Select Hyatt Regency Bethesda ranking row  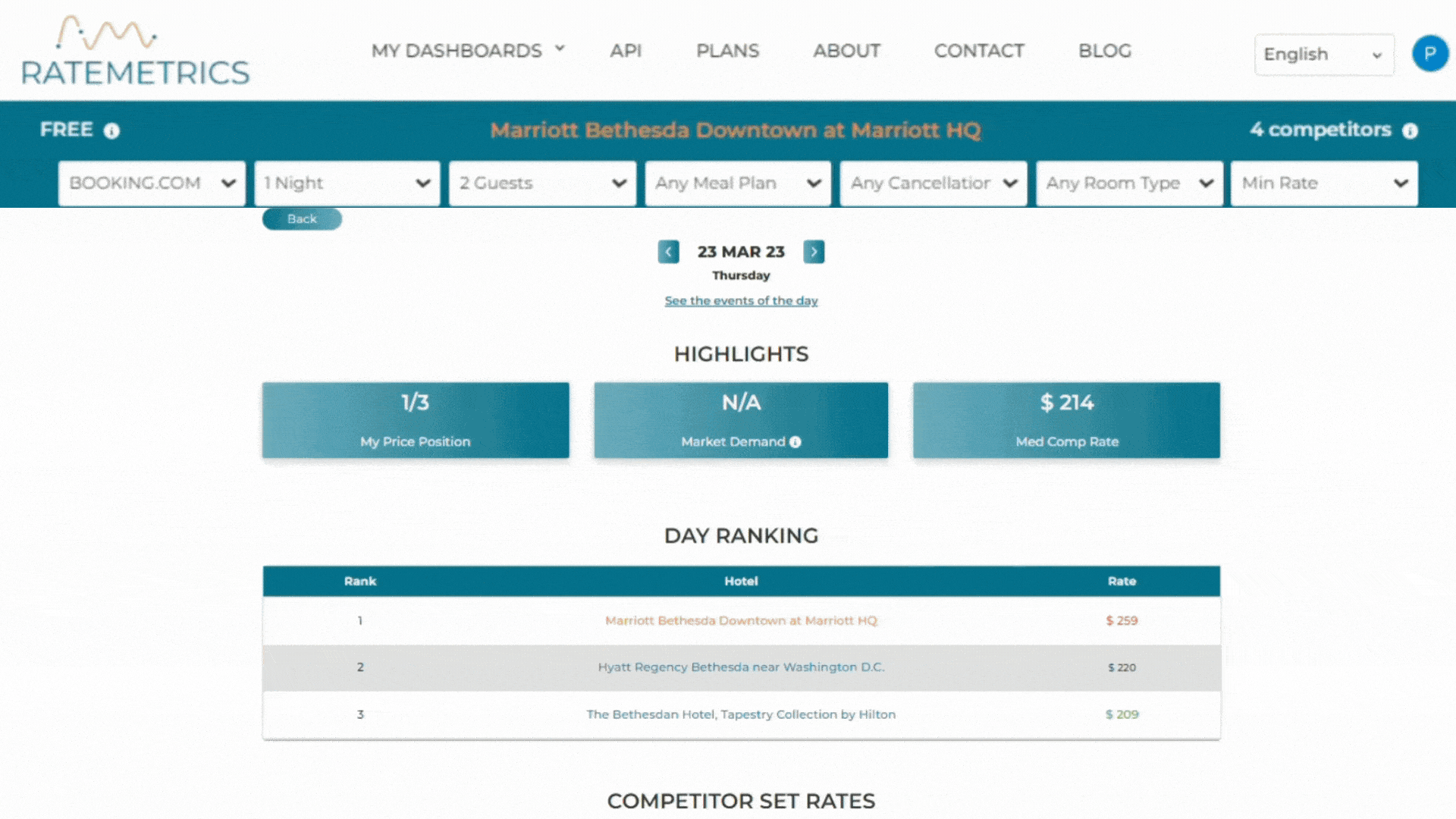point(741,668)
